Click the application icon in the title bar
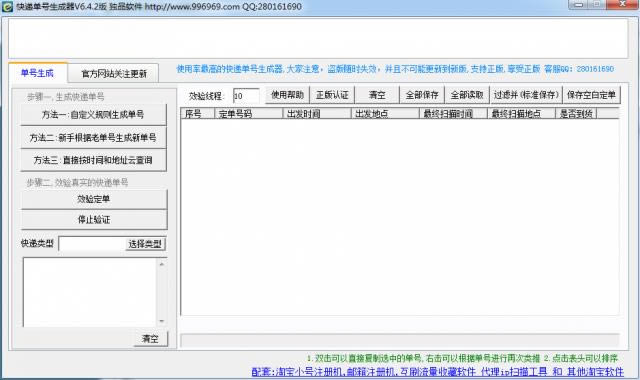 click(7, 7)
